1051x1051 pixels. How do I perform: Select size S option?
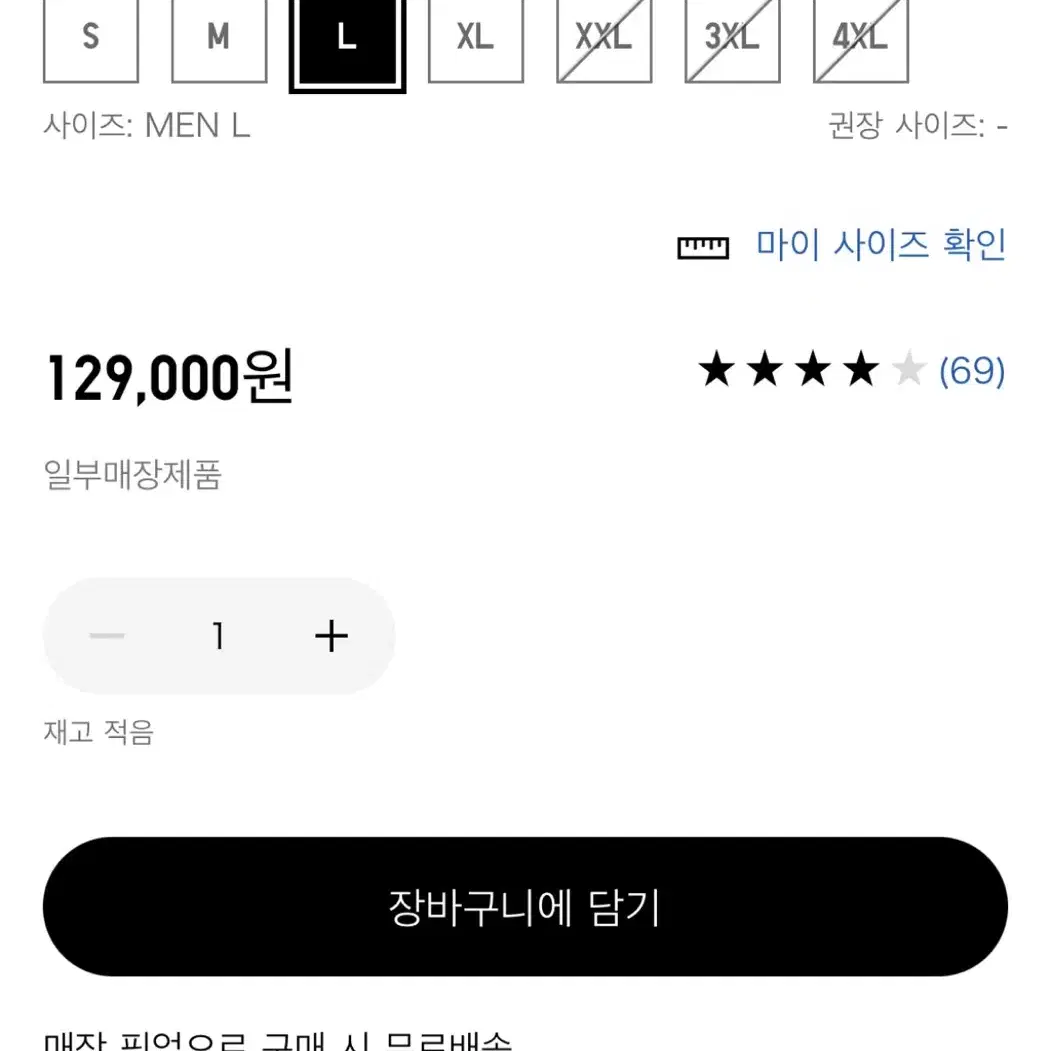coord(90,39)
